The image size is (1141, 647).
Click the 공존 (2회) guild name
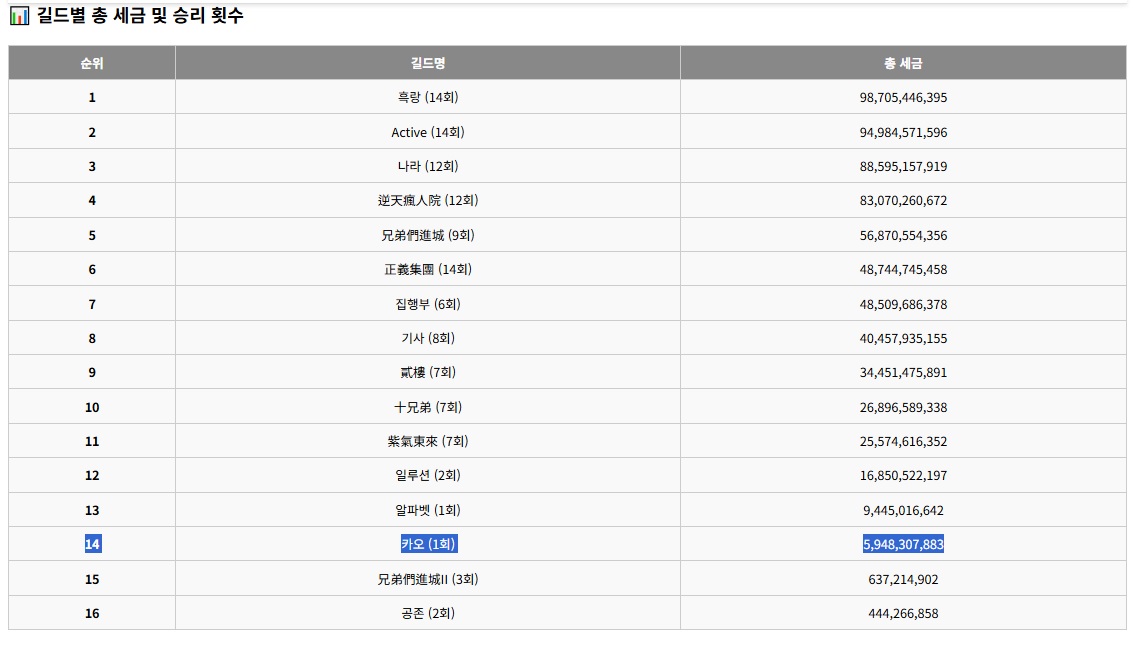click(428, 614)
